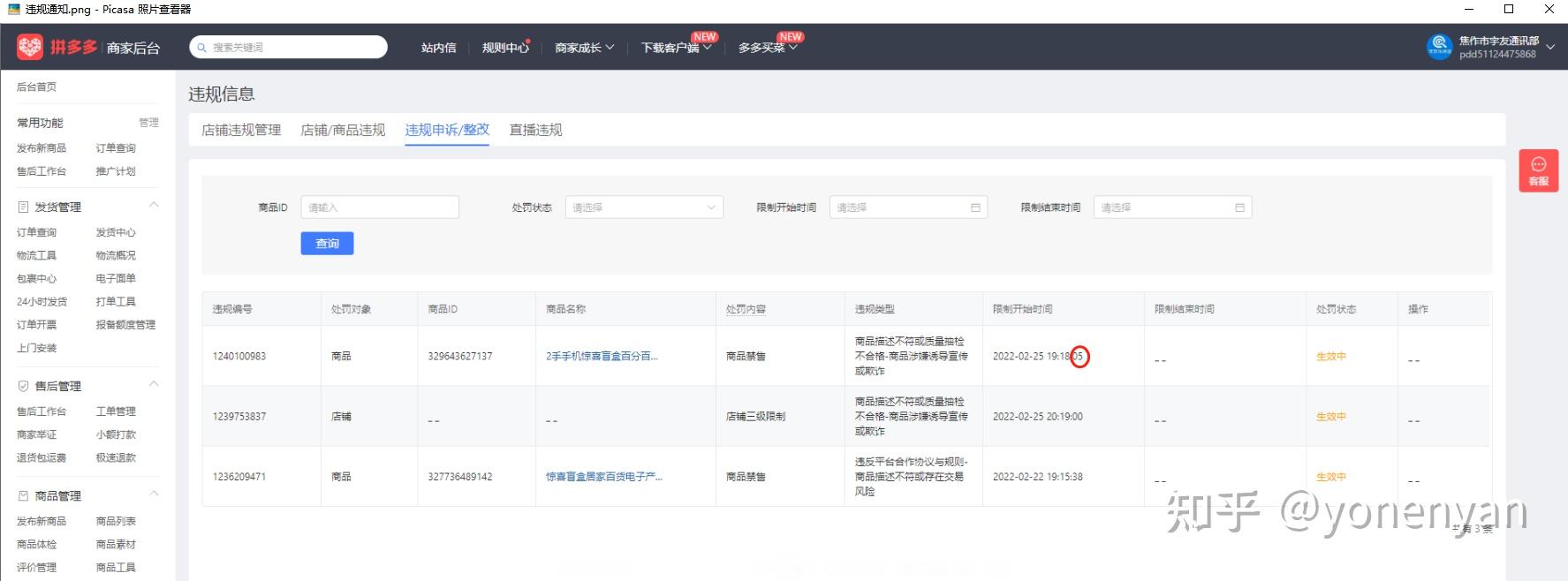
Task: Click the blue 查询 button
Action: 327,244
